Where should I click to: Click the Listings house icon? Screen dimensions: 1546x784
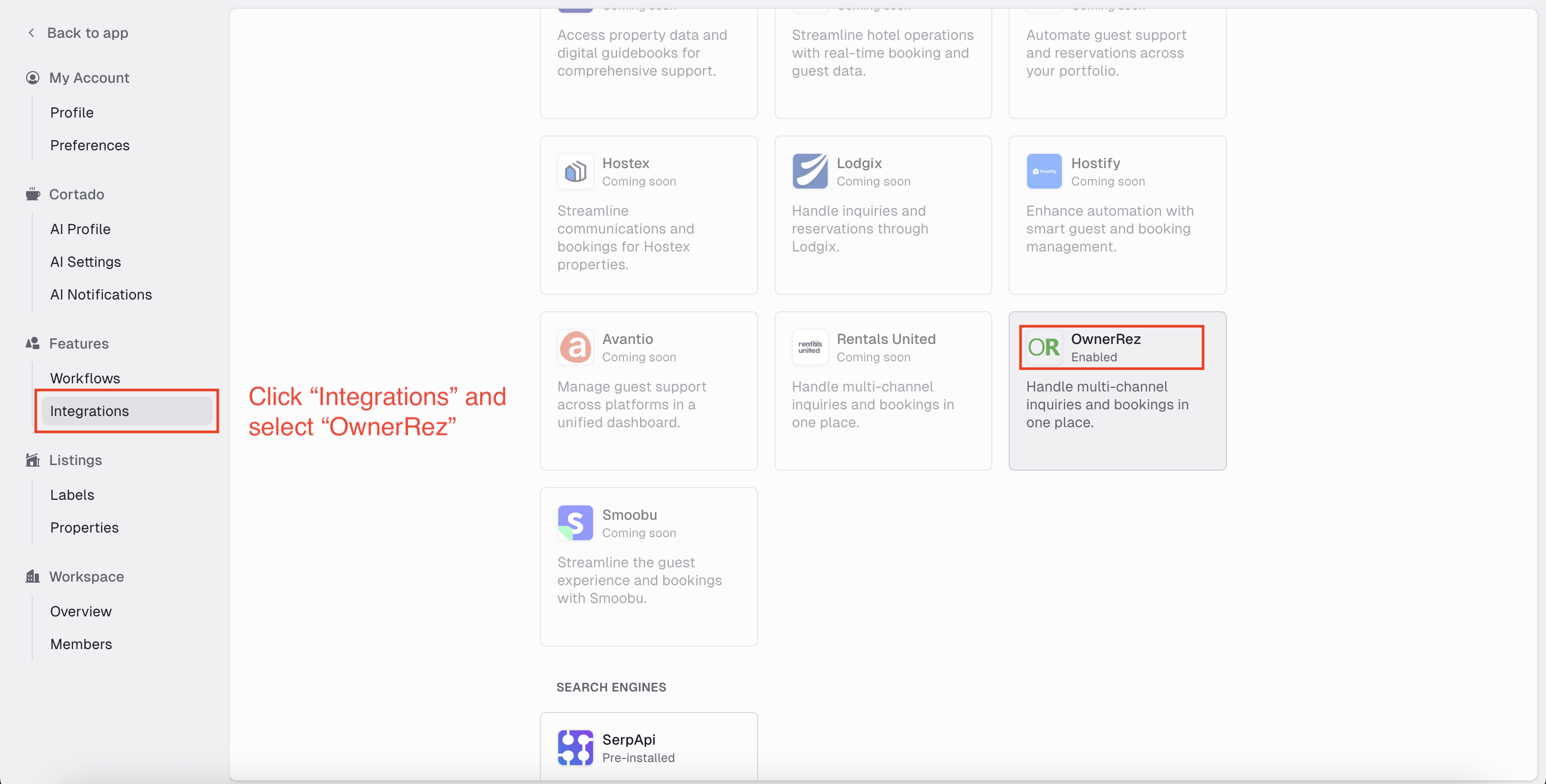[32, 460]
